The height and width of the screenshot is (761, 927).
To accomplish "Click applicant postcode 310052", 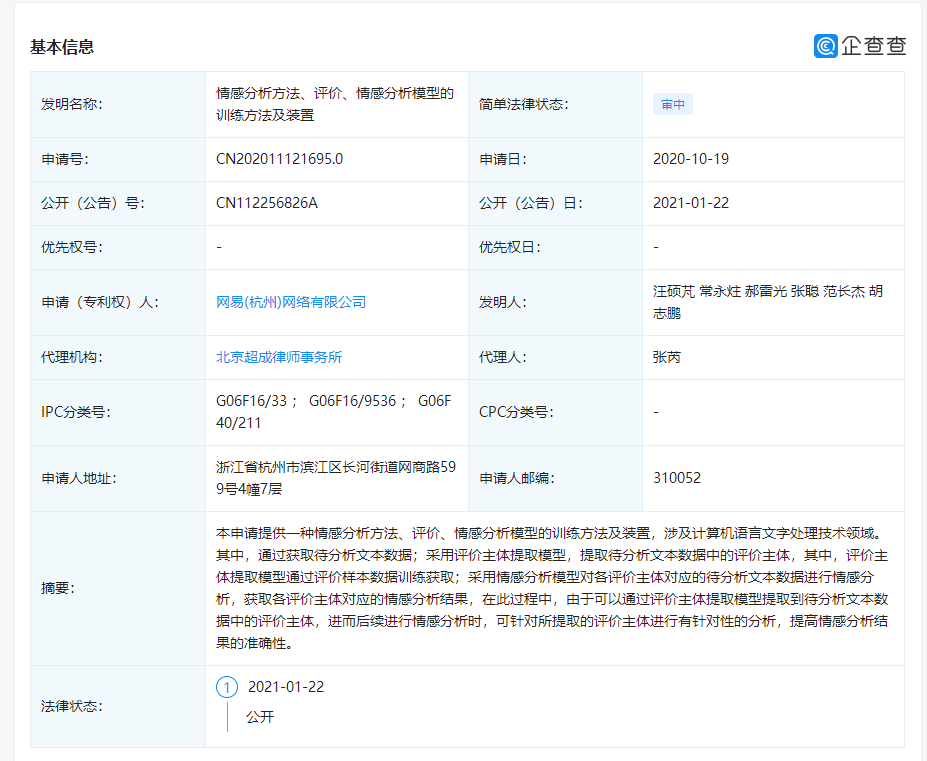I will (x=677, y=478).
